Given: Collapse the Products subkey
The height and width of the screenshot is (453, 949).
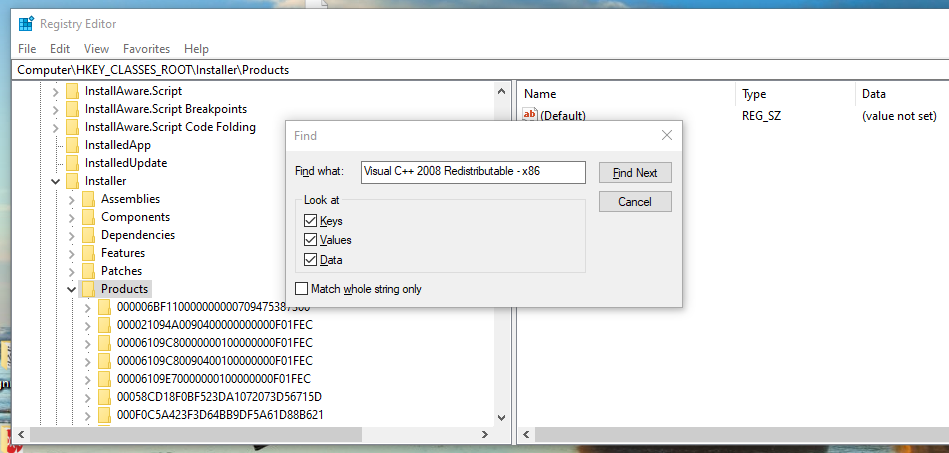Looking at the screenshot, I should tap(71, 289).
